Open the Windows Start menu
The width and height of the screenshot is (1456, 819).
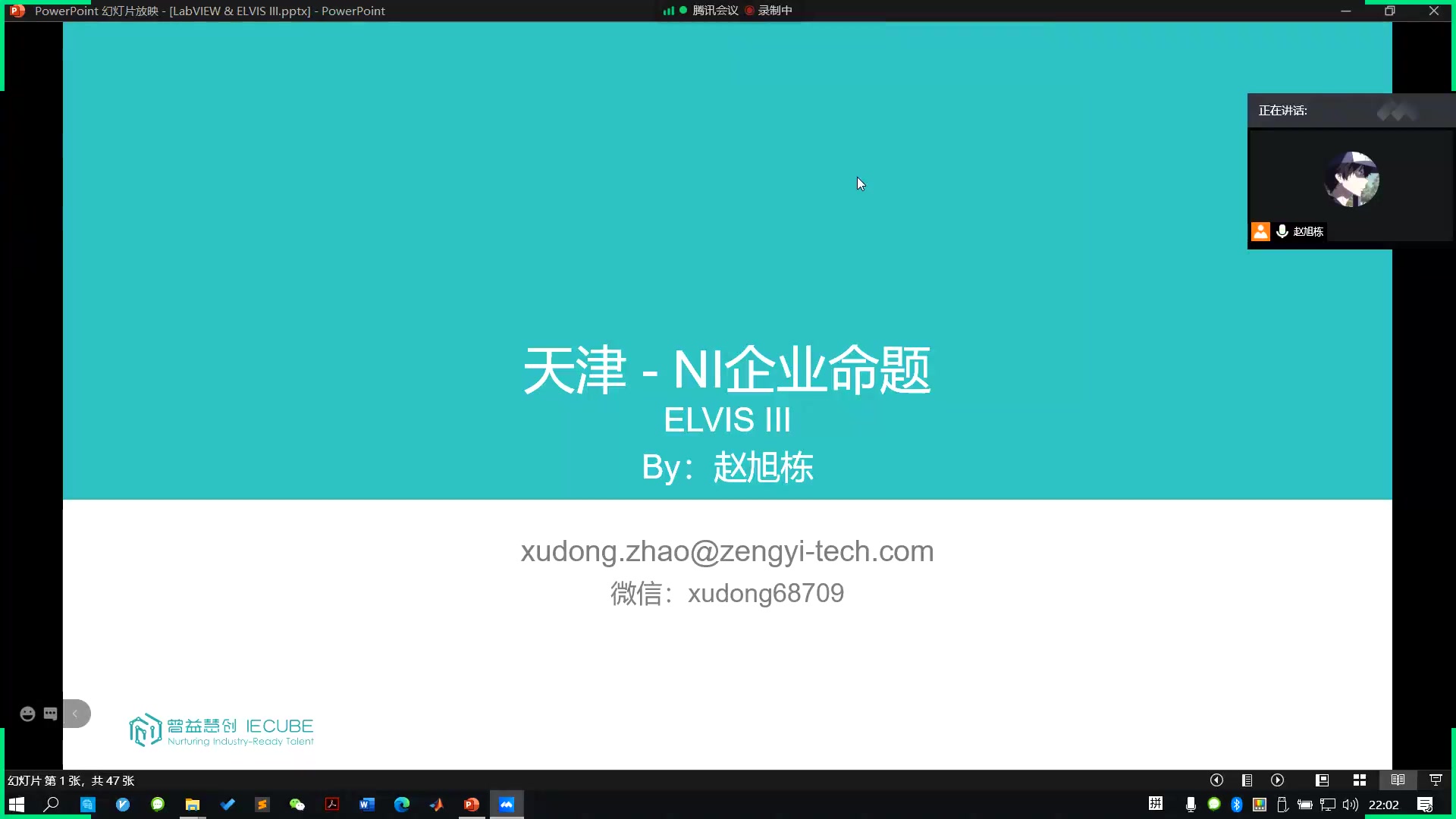point(17,805)
